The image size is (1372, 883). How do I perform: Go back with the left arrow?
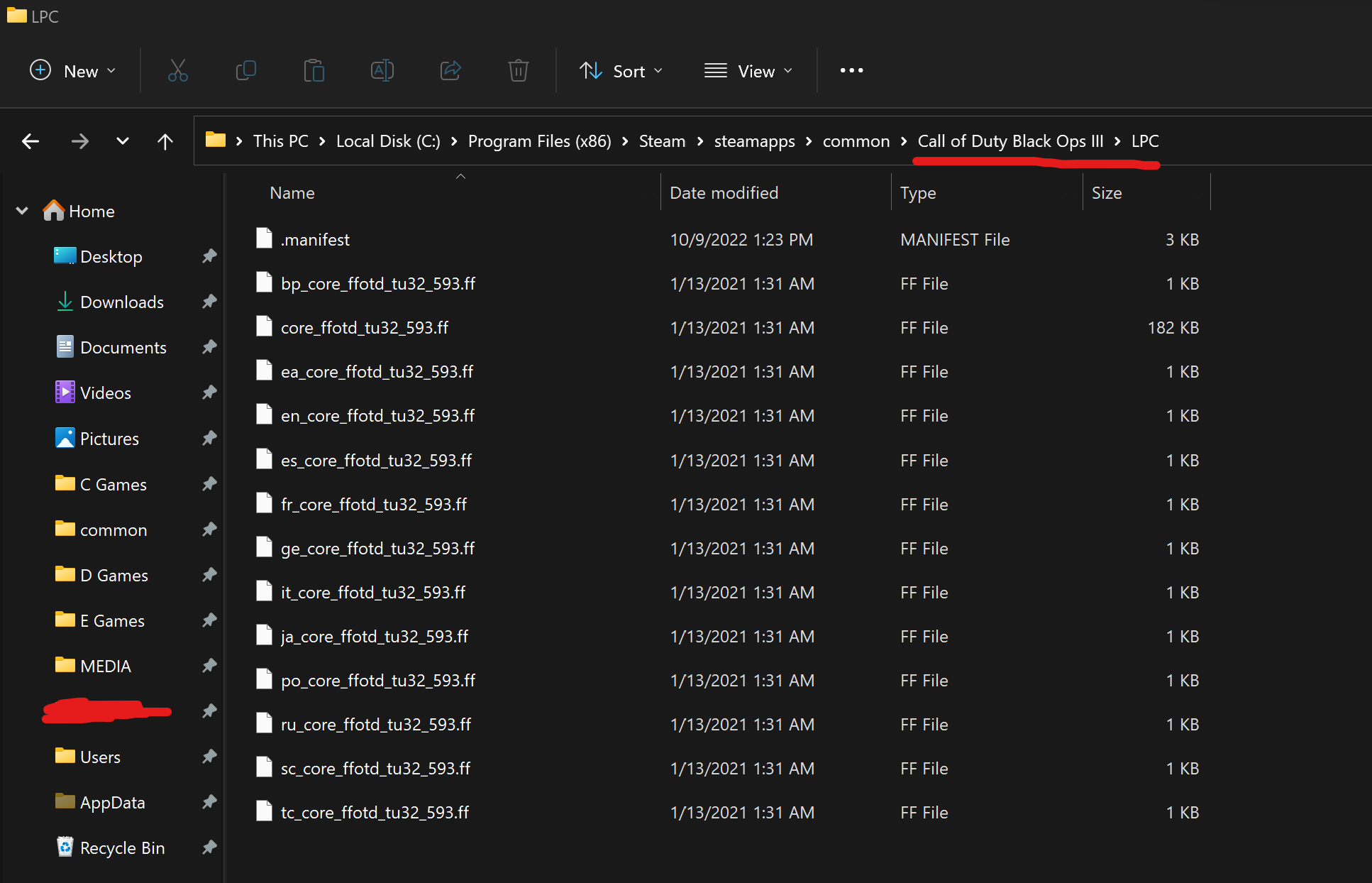(x=30, y=141)
